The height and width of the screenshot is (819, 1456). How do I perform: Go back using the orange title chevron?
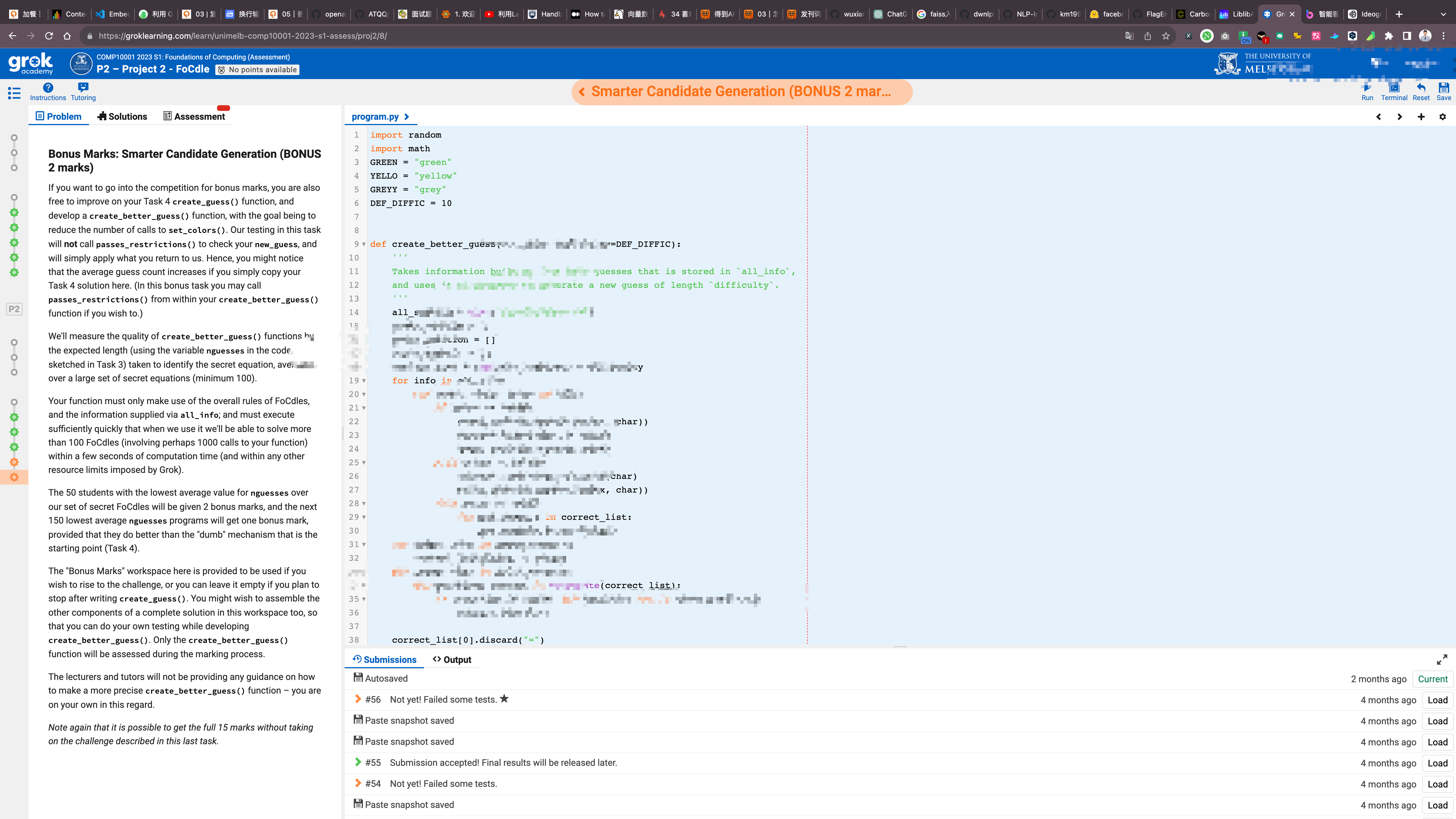coord(582,92)
